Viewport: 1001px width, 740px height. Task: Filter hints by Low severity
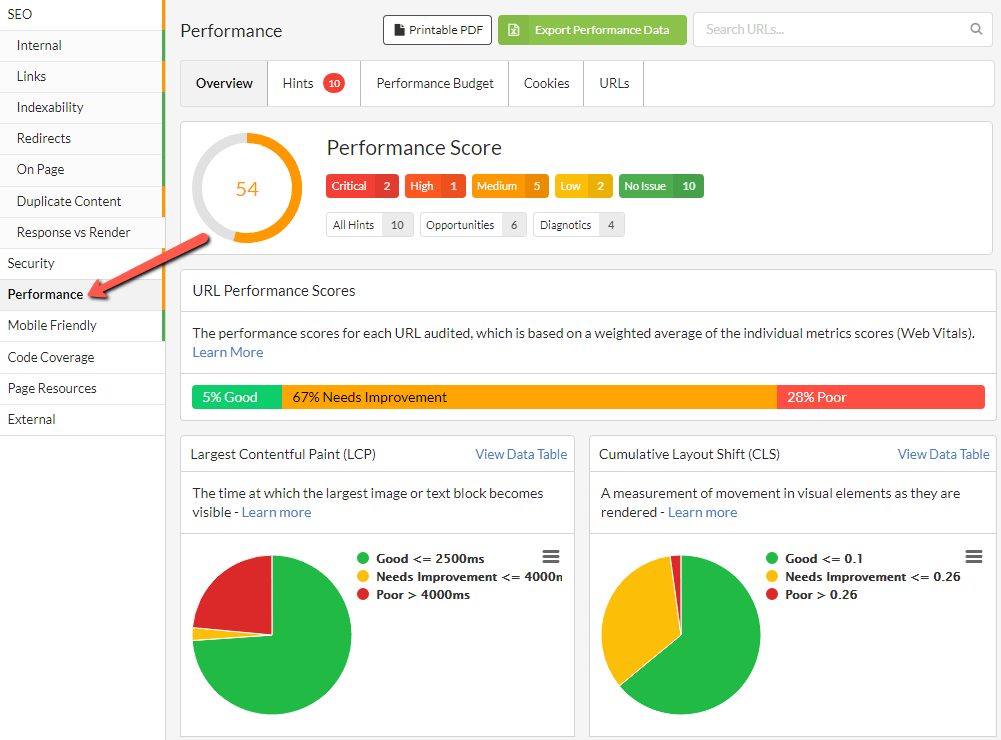point(583,186)
